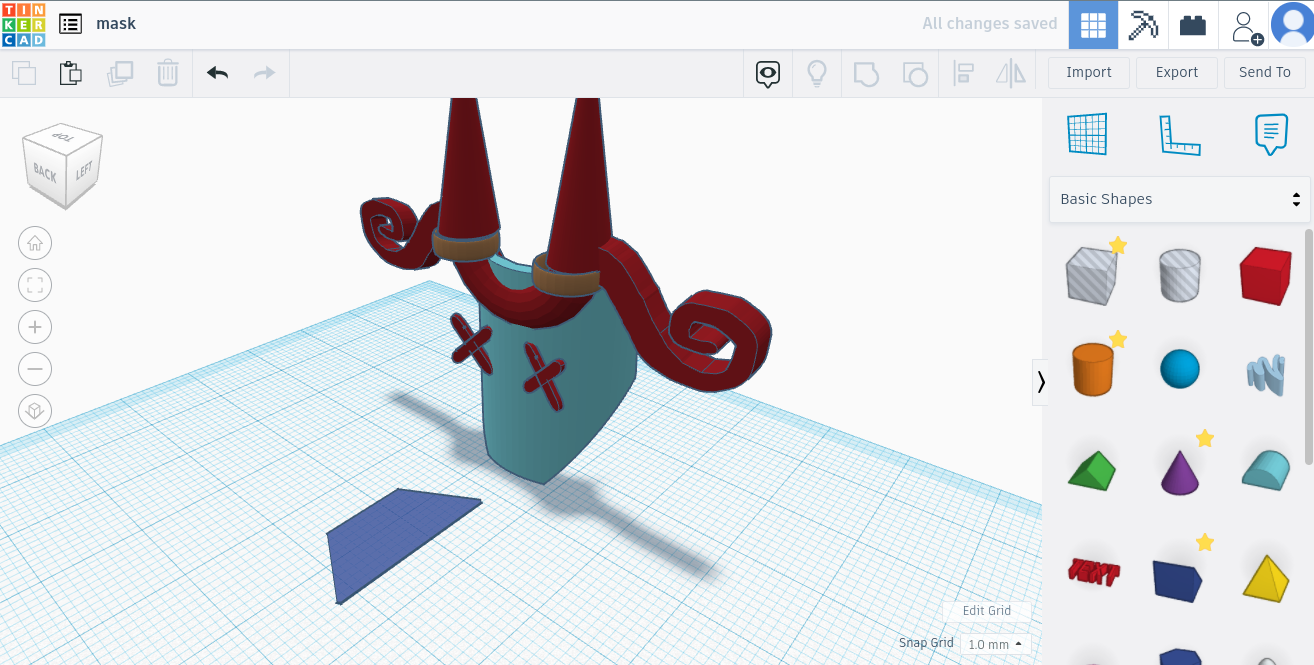Pick the orange Cylinder shape
The image size is (1314, 665).
tap(1092, 370)
